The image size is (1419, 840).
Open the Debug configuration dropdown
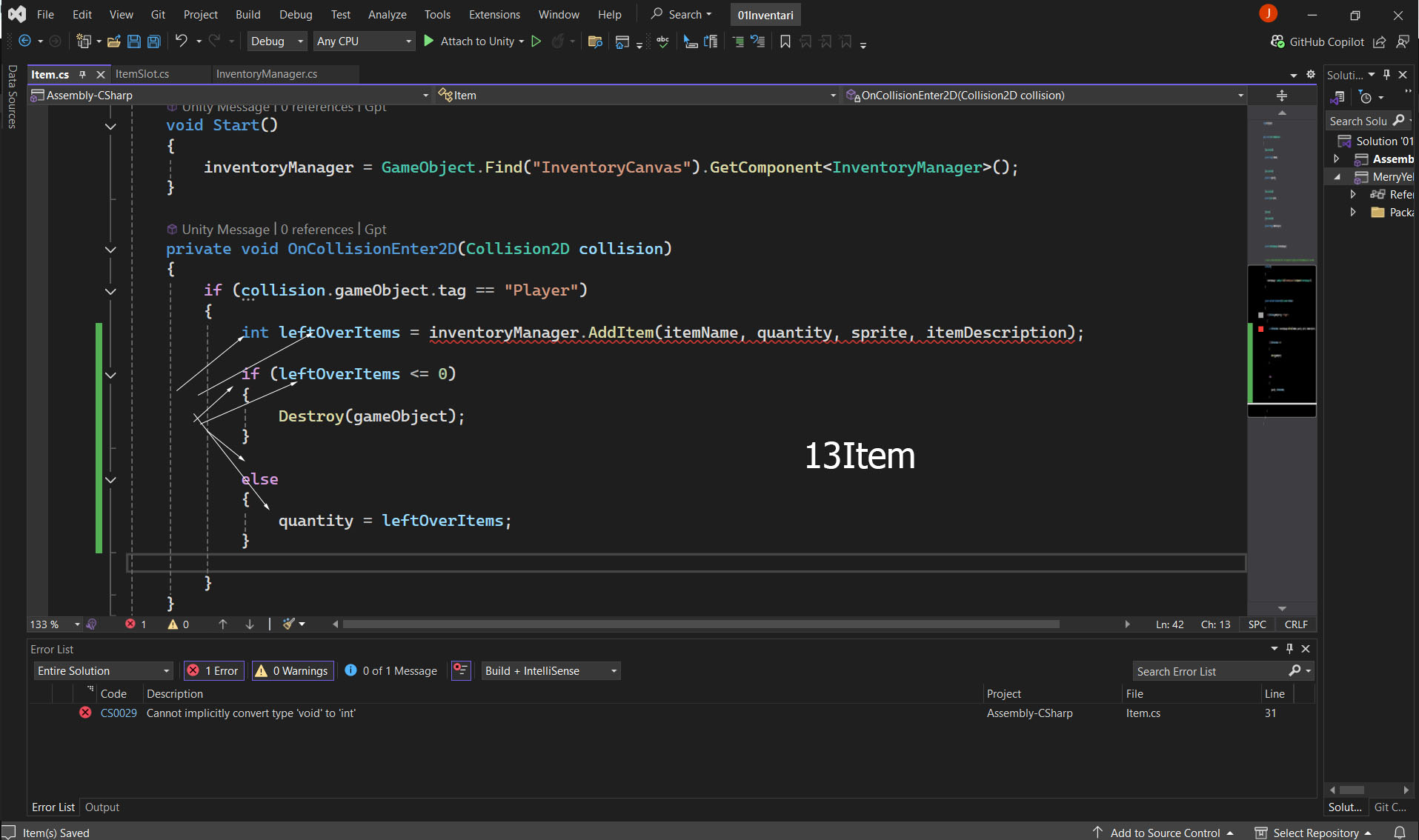276,41
